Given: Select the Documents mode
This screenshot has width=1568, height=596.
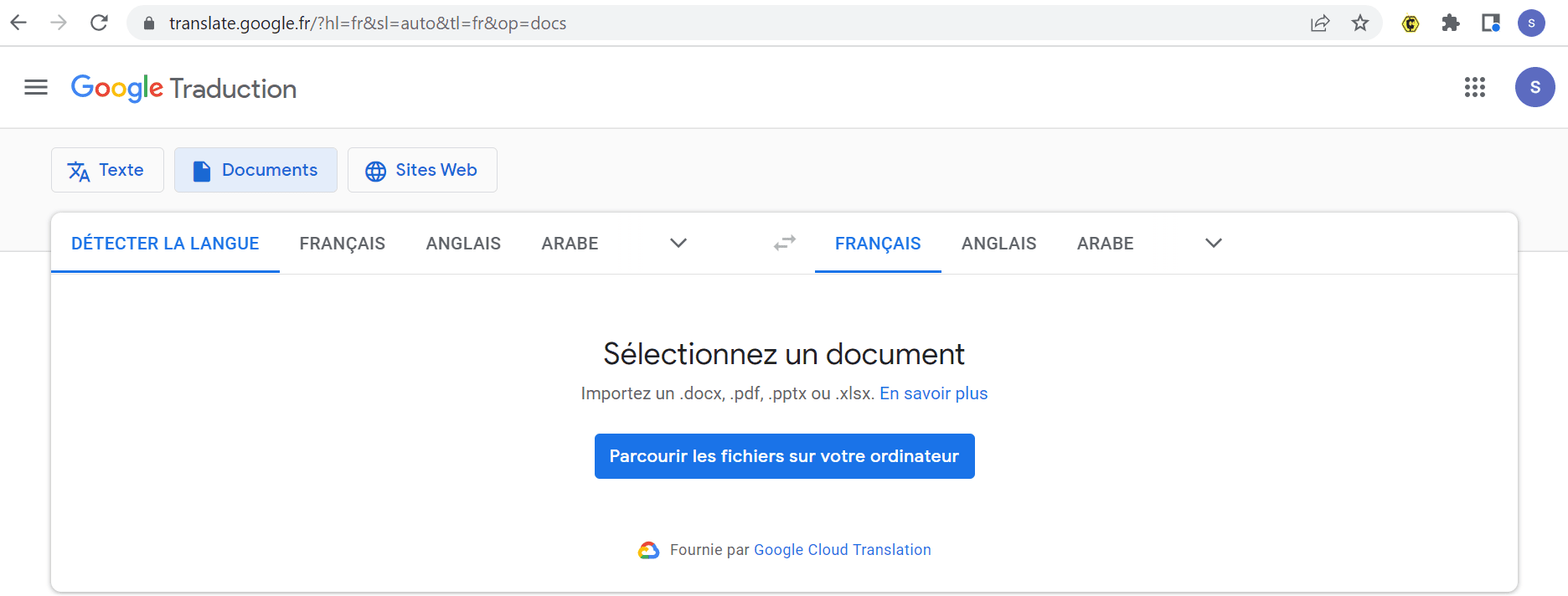Looking at the screenshot, I should click(255, 170).
